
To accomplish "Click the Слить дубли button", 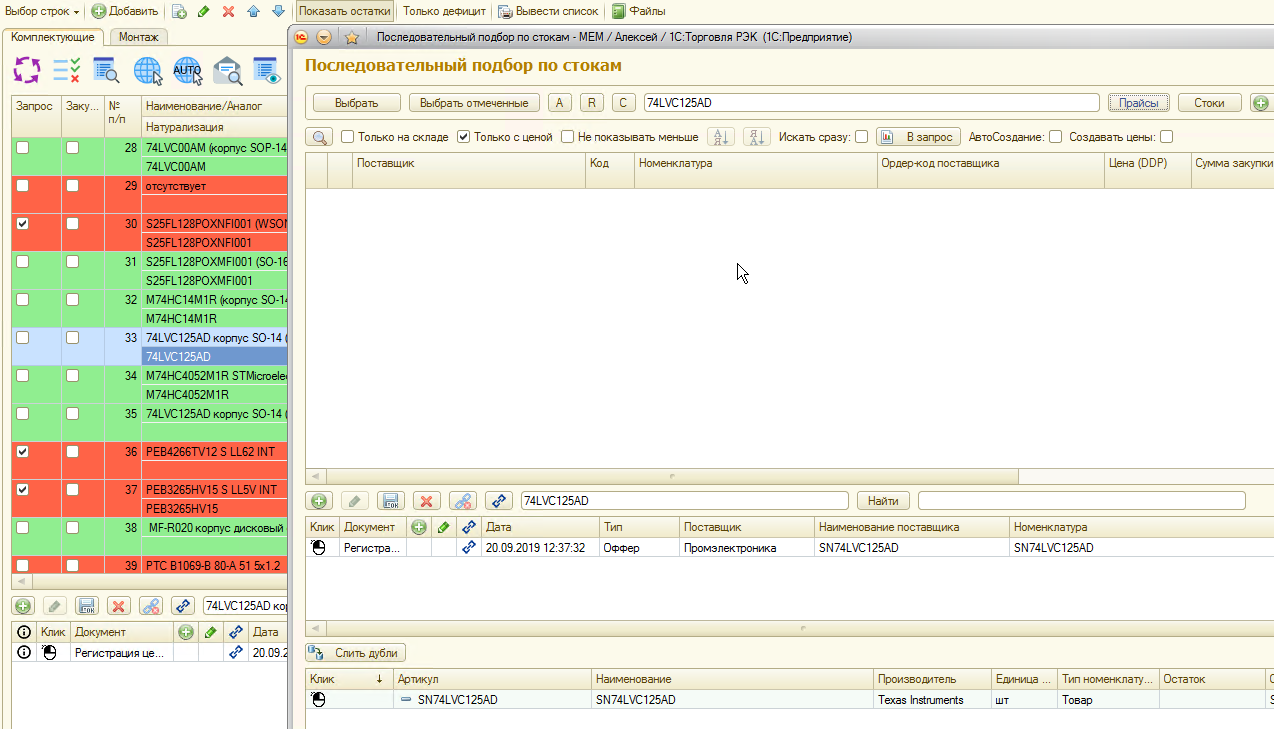I will tap(356, 653).
